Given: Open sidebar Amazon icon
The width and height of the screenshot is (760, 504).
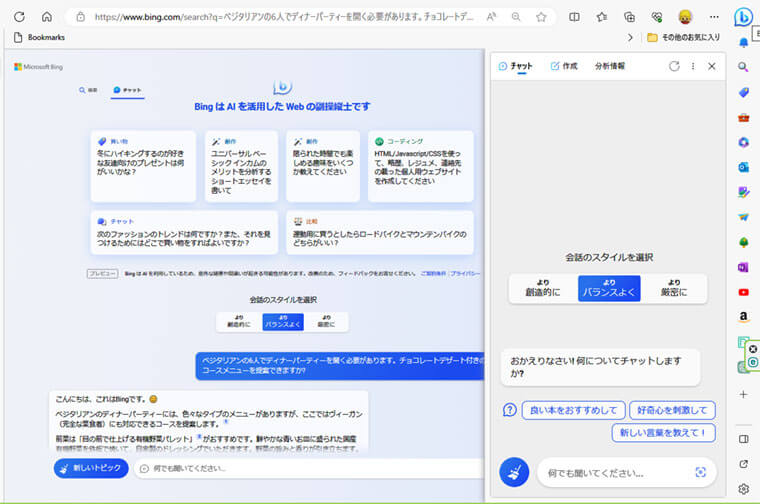Looking at the screenshot, I should coord(744,317).
